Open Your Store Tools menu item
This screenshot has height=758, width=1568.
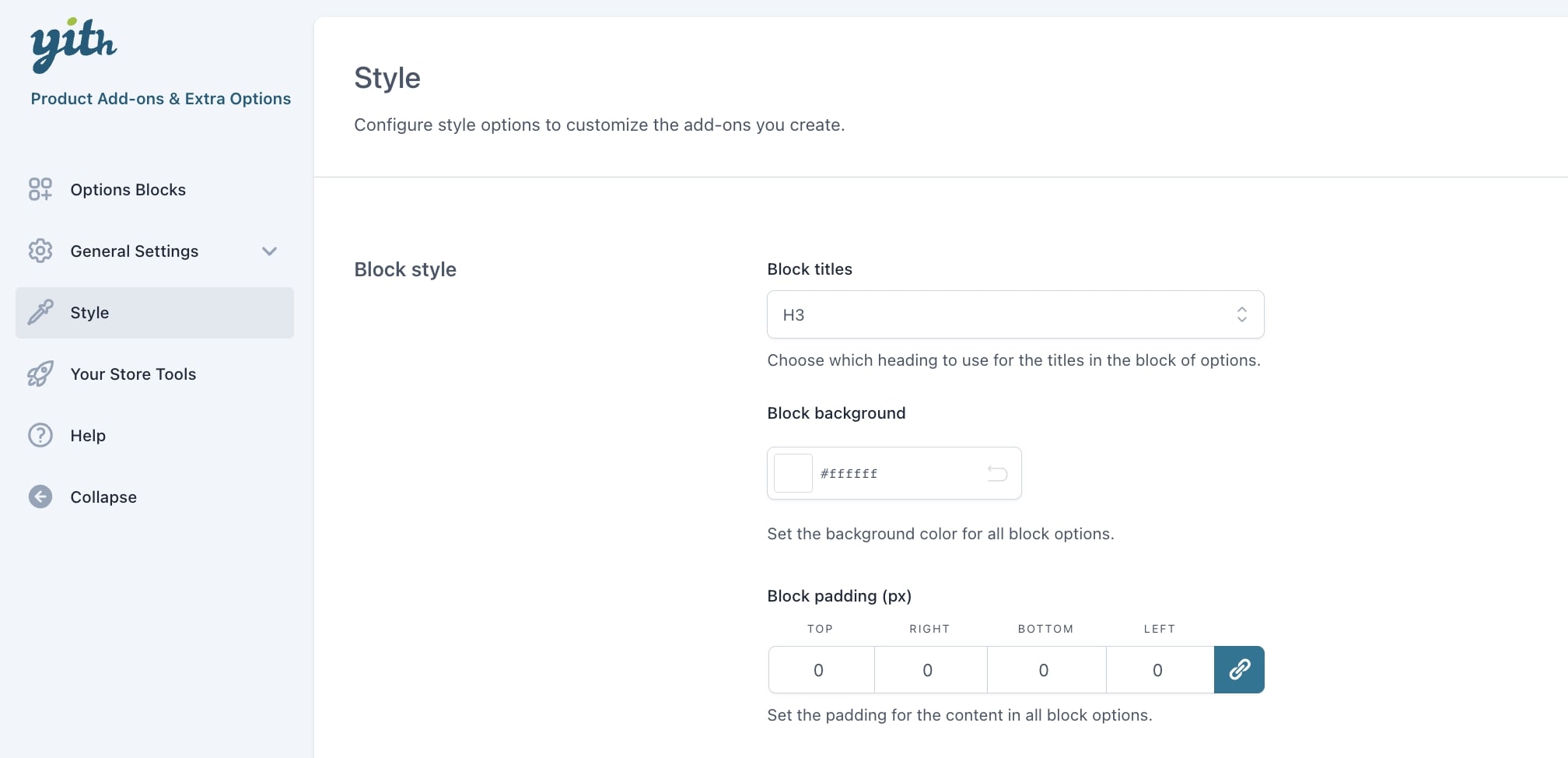point(155,374)
